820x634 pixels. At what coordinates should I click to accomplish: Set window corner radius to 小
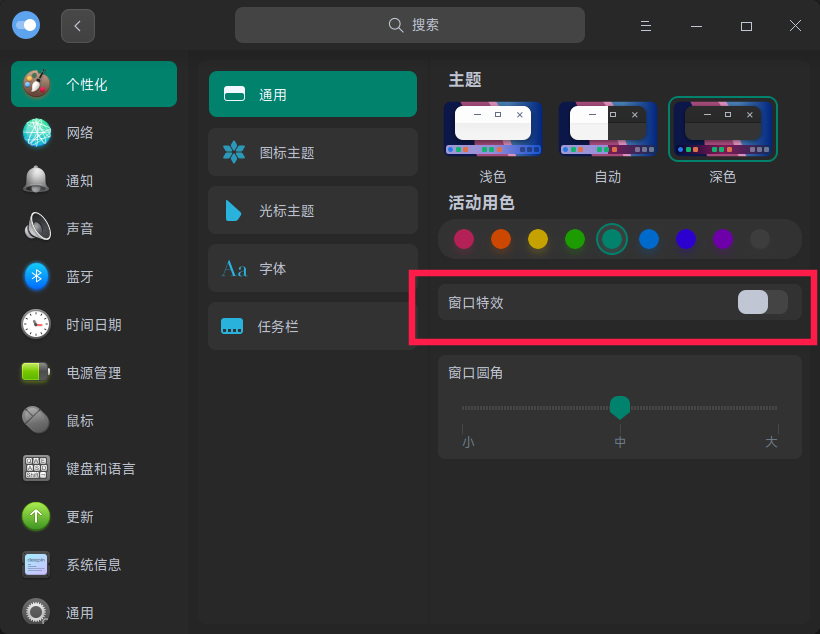point(468,442)
